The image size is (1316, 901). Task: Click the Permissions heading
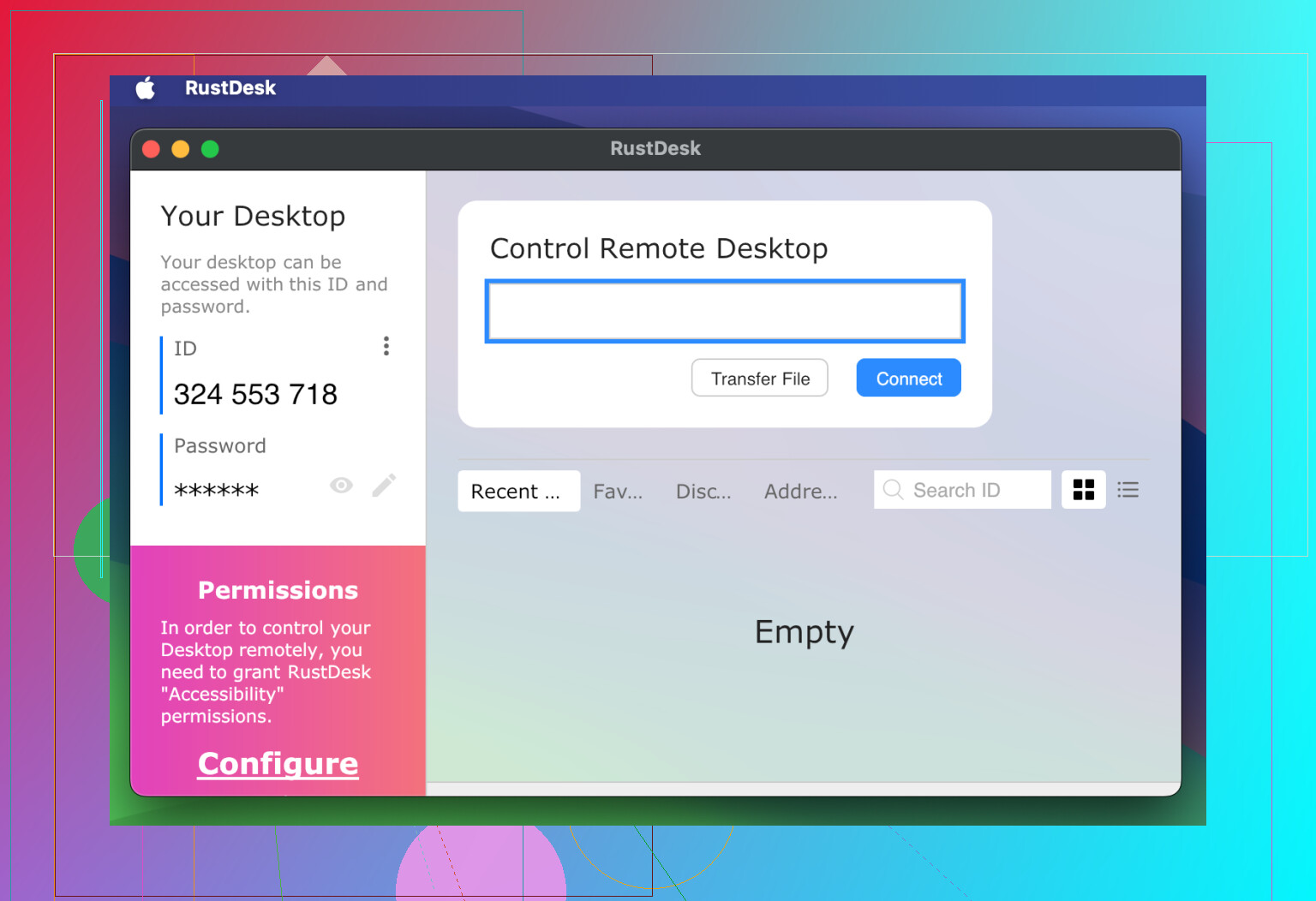pos(278,590)
